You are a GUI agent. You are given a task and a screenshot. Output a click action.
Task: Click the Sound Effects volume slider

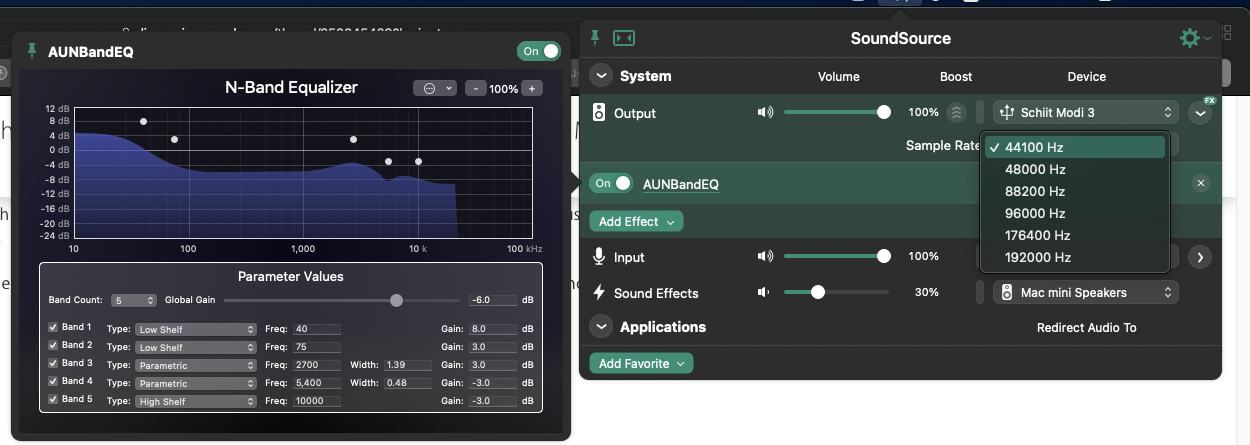837,293
